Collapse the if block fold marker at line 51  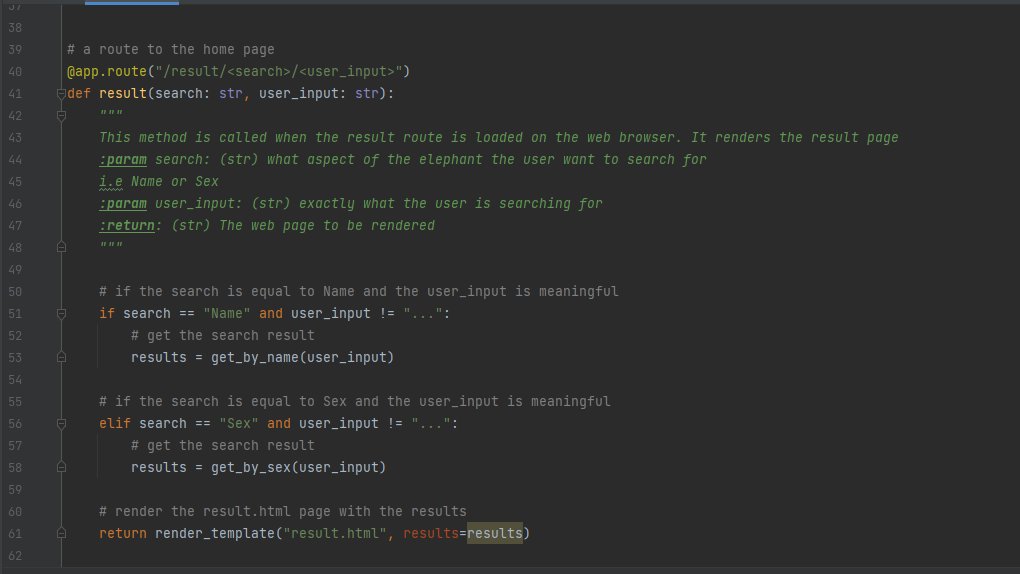tap(61, 314)
